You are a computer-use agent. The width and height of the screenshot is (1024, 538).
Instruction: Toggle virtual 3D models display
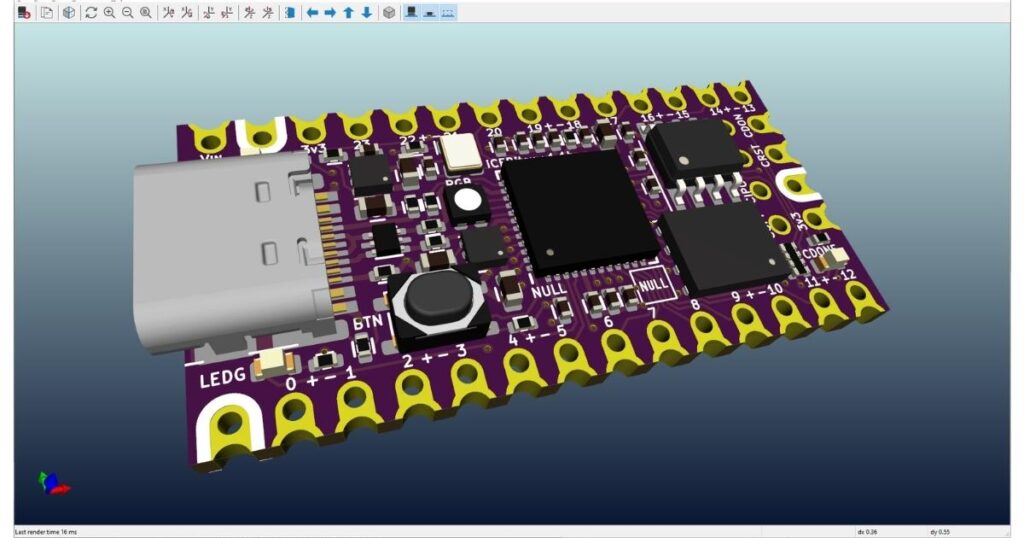tap(448, 12)
